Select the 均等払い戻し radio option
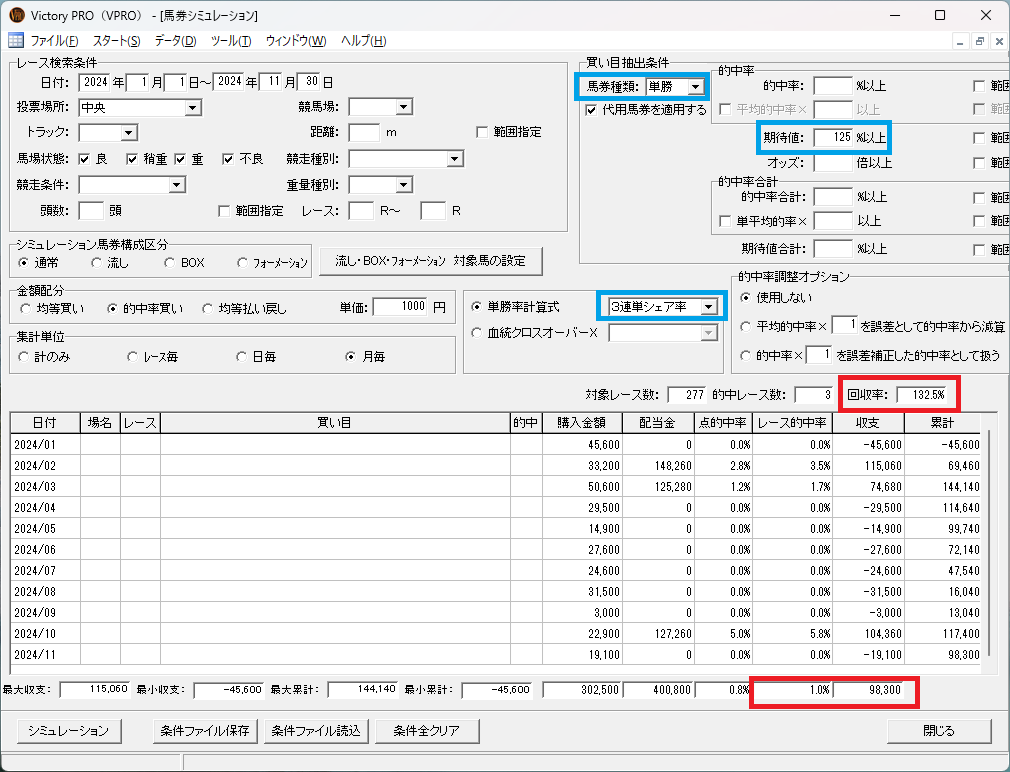The height and width of the screenshot is (772, 1010). 207,308
